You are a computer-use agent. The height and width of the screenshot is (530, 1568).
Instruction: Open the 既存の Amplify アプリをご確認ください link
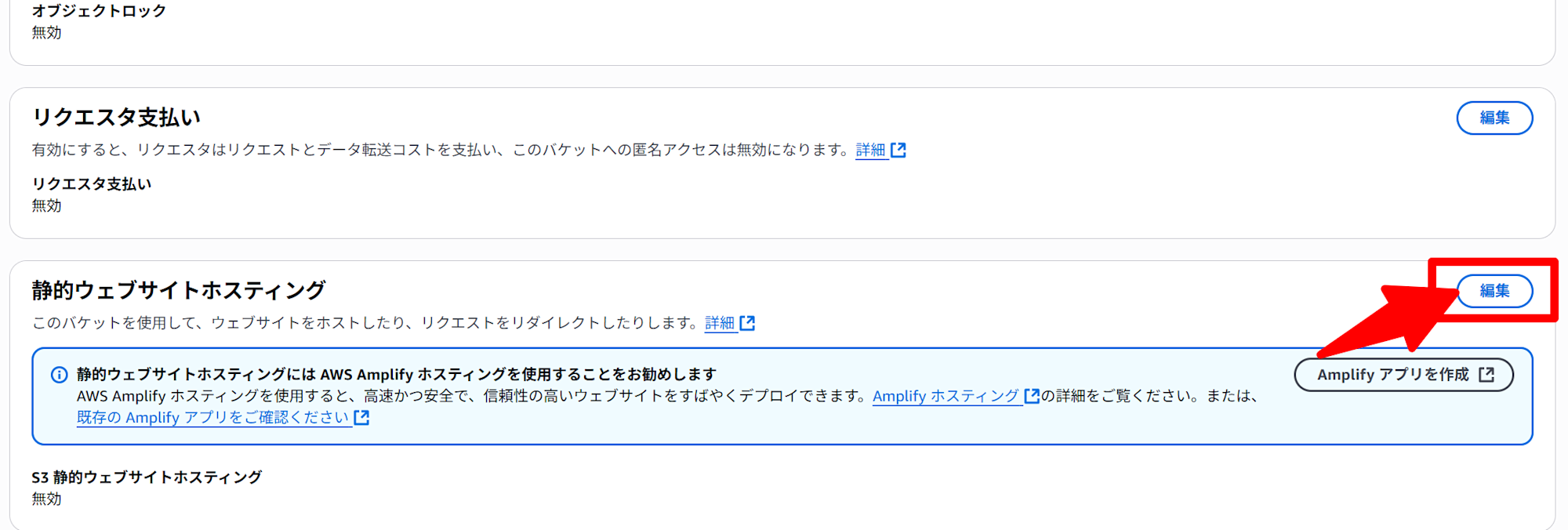(x=212, y=417)
